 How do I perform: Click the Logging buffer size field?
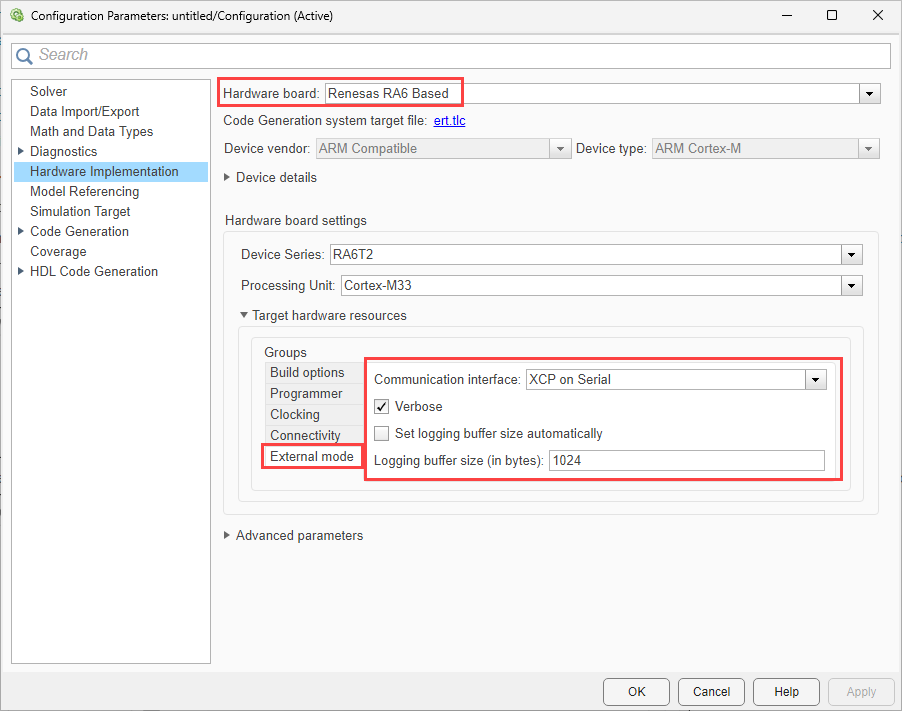686,461
